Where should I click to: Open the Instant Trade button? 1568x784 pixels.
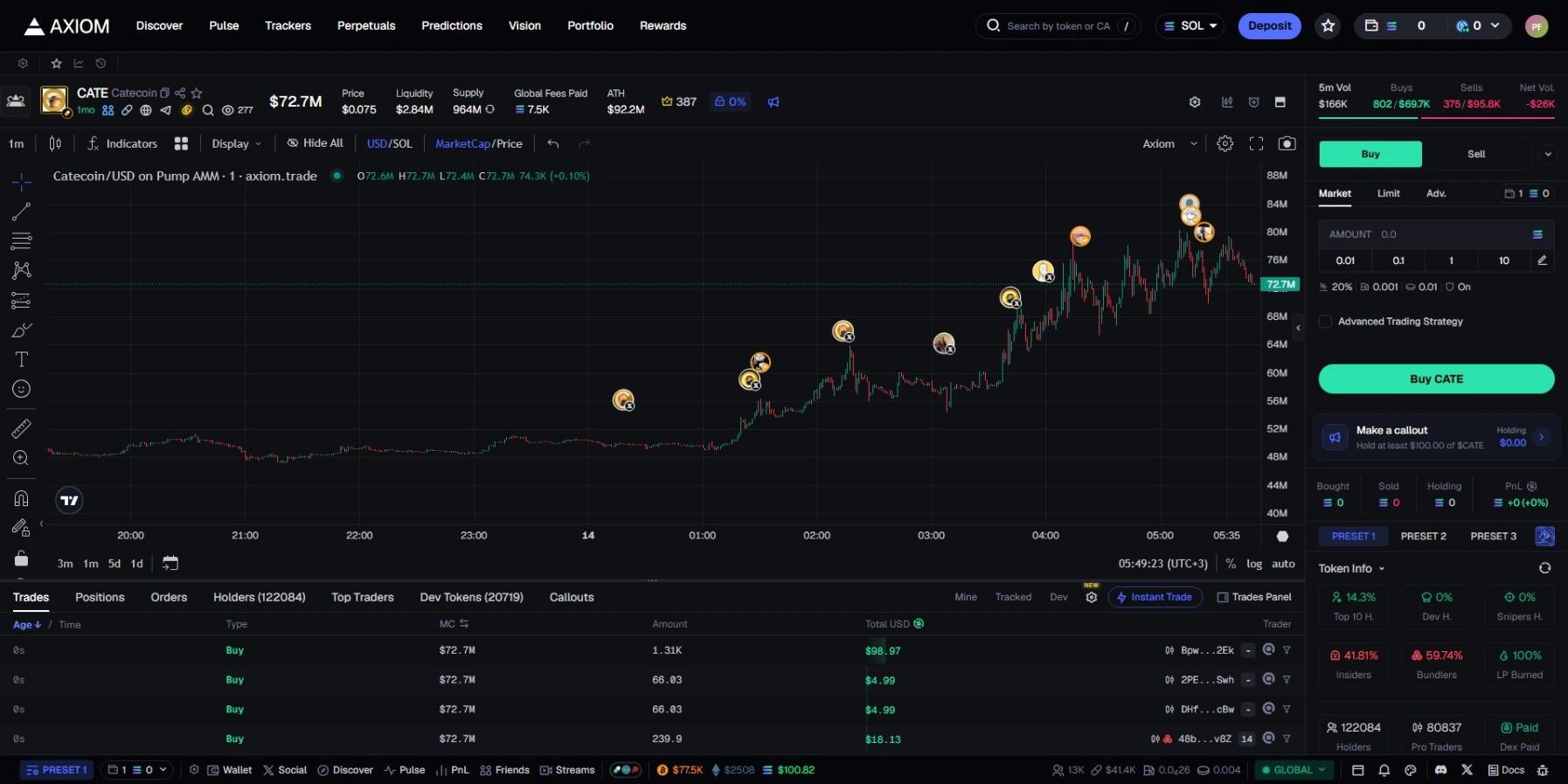point(1155,597)
